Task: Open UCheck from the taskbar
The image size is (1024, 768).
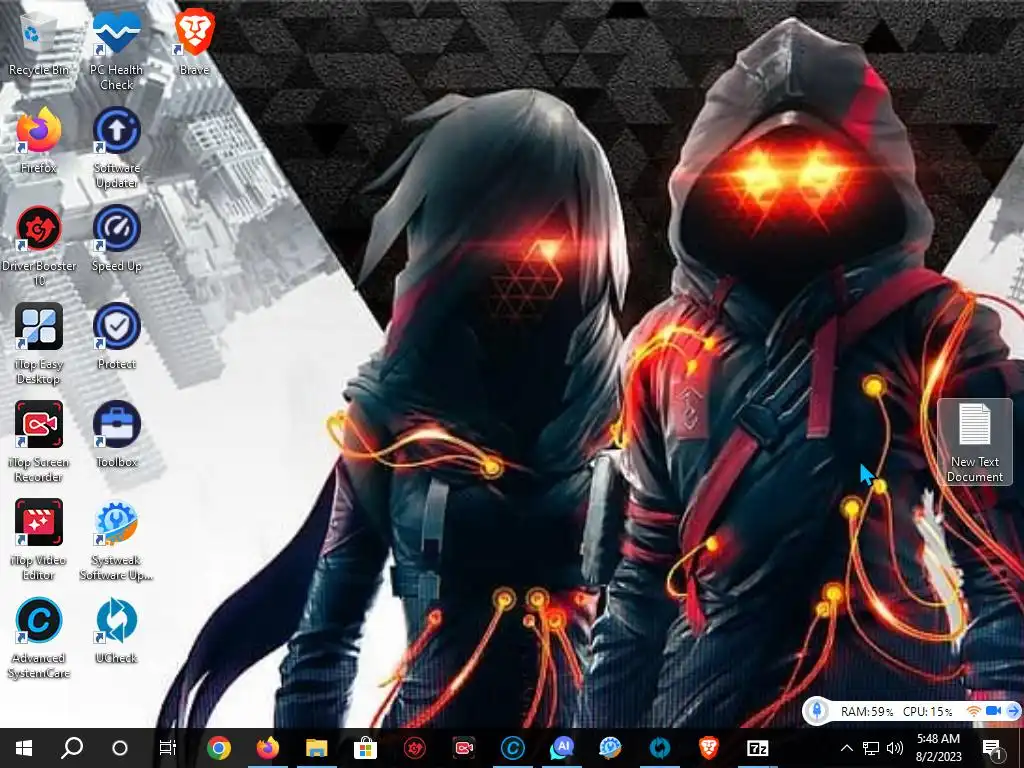Action: [660, 748]
